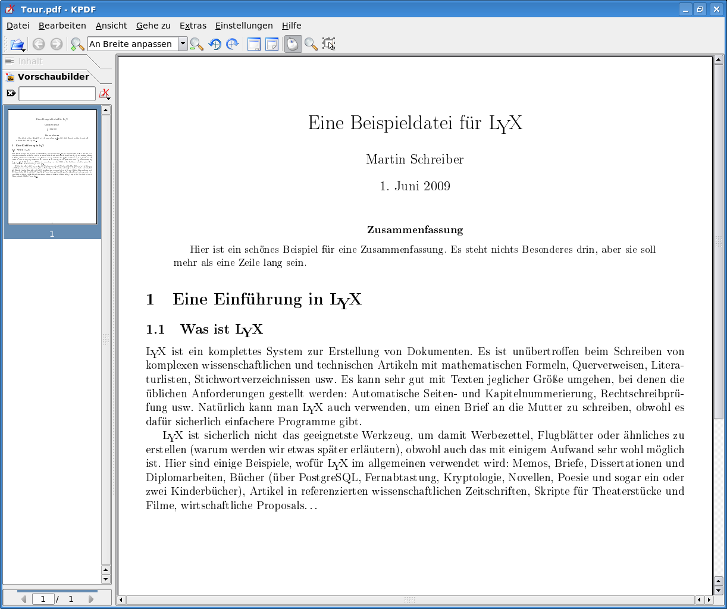Click the thumbnail panel scrollbar handle
The image size is (727, 609).
106,340
